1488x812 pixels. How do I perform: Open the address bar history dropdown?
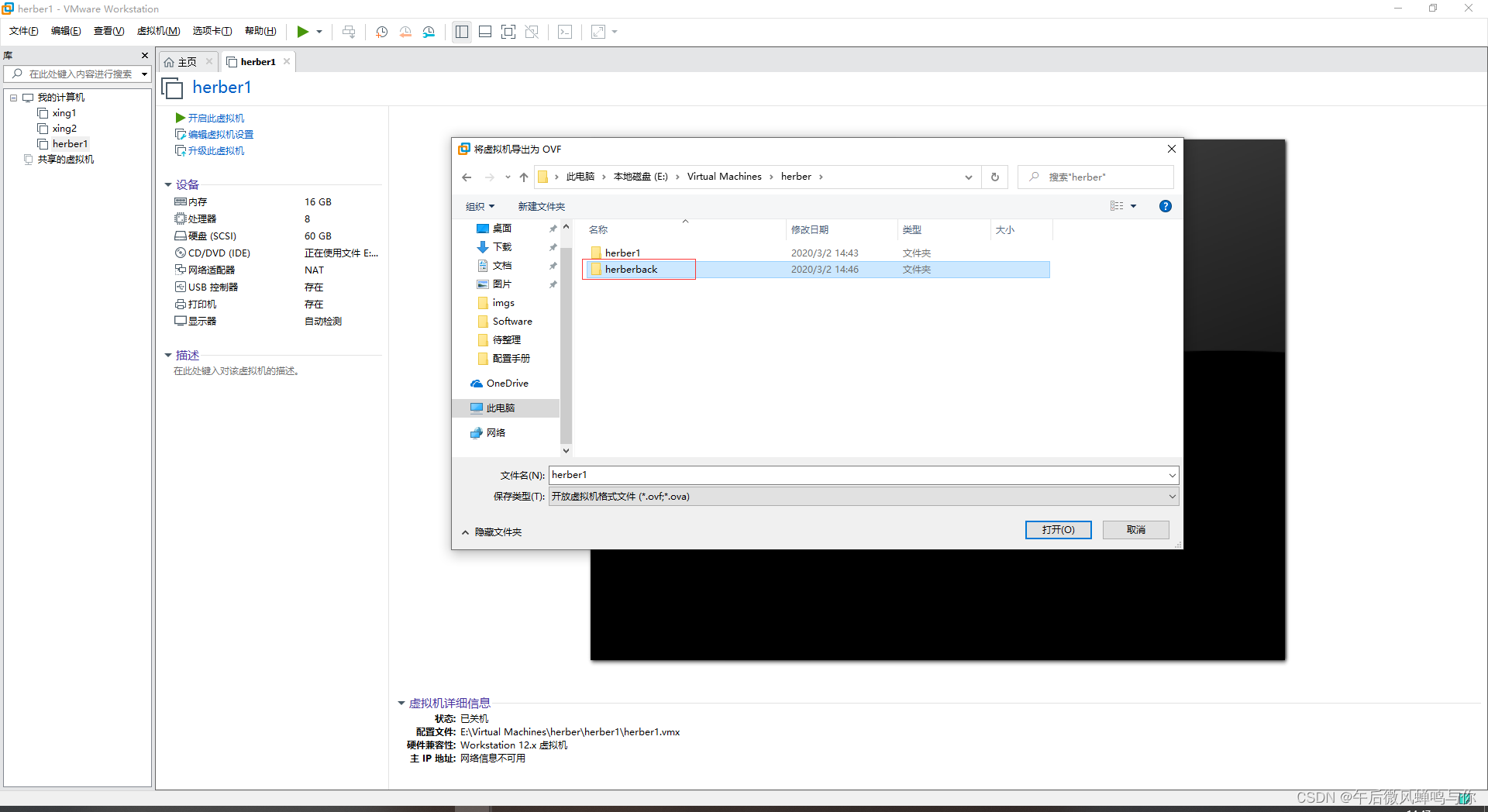point(969,177)
